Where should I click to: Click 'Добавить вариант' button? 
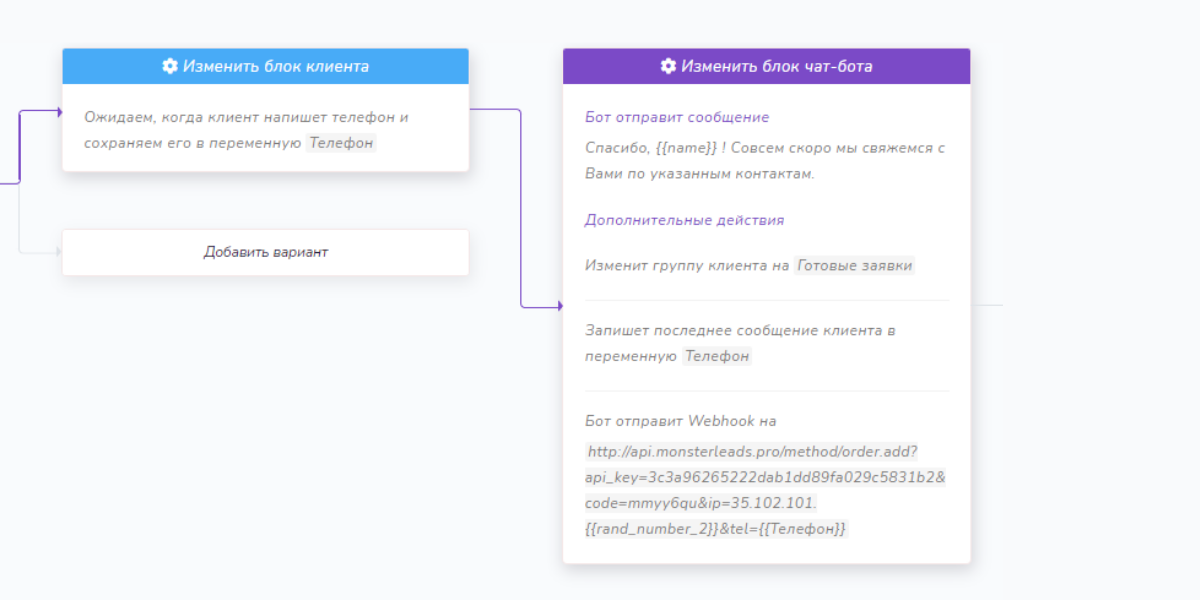[265, 252]
